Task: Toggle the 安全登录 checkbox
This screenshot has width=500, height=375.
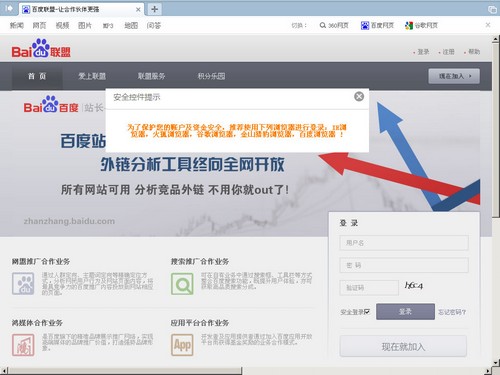Action: coord(367,312)
